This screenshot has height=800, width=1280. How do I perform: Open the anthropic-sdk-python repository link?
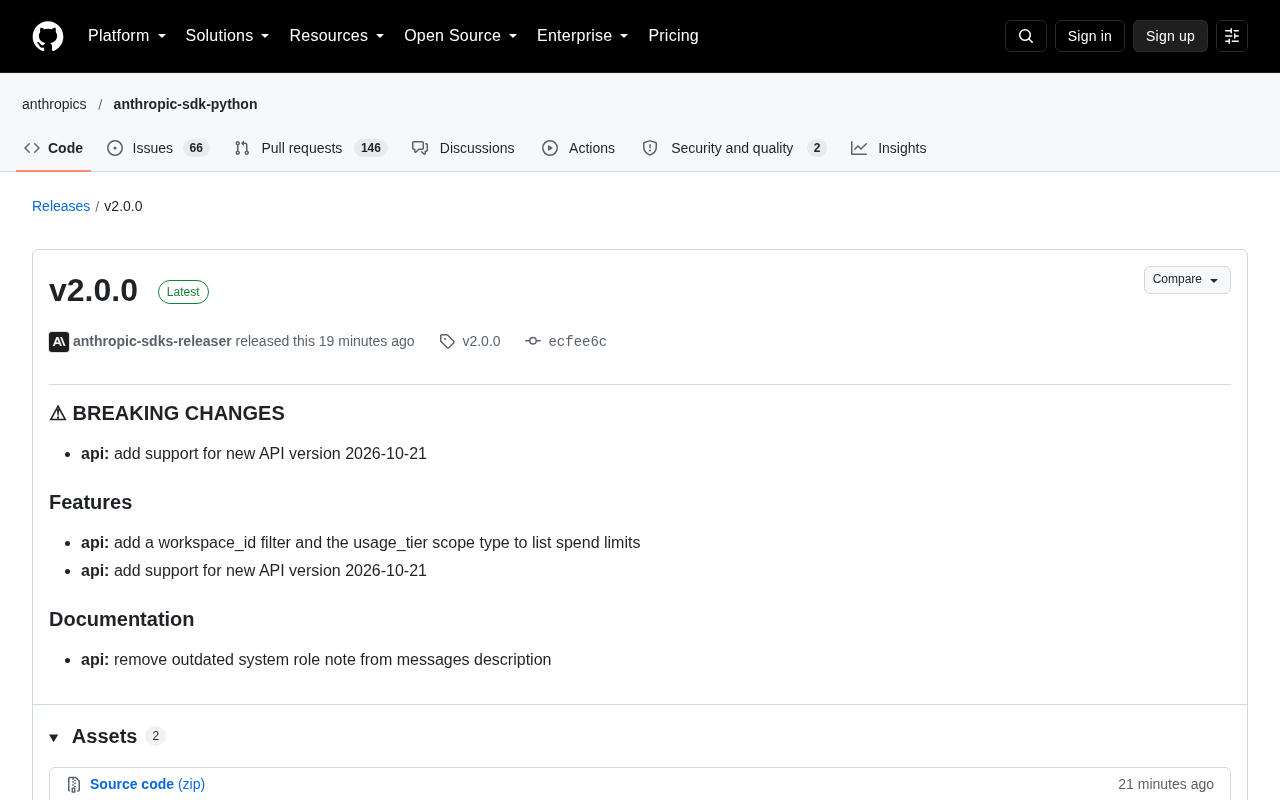tap(185, 104)
